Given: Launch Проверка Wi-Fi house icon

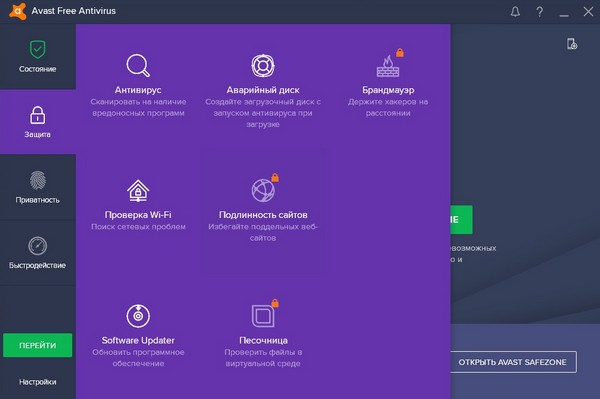Looking at the screenshot, I should tap(138, 191).
